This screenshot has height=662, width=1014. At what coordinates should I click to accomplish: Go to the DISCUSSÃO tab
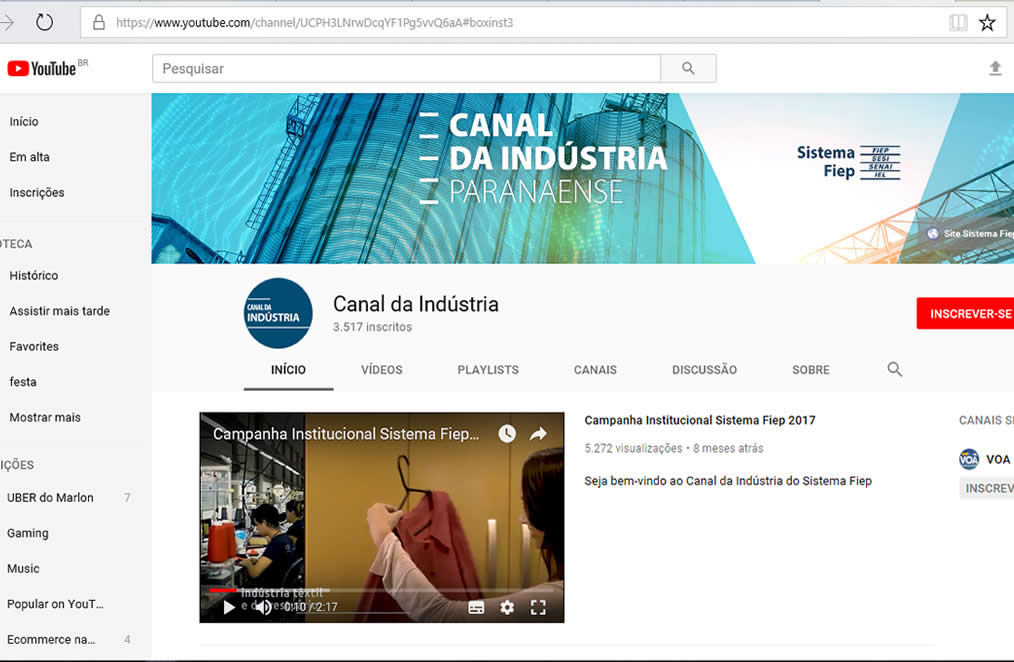point(704,370)
